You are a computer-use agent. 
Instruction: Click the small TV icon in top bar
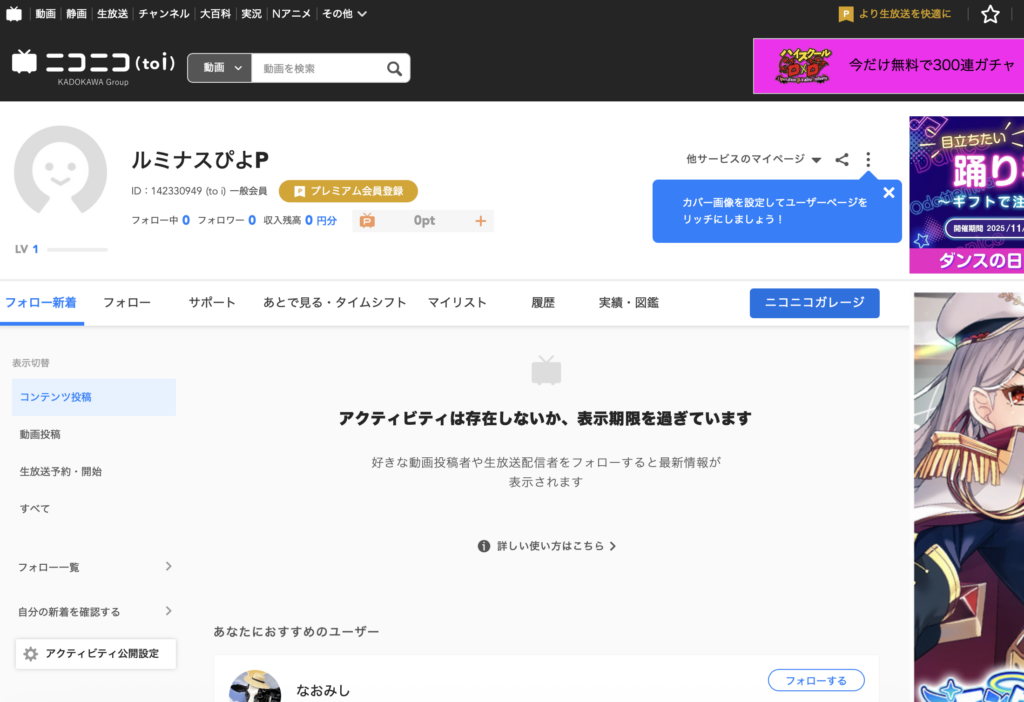(x=14, y=14)
